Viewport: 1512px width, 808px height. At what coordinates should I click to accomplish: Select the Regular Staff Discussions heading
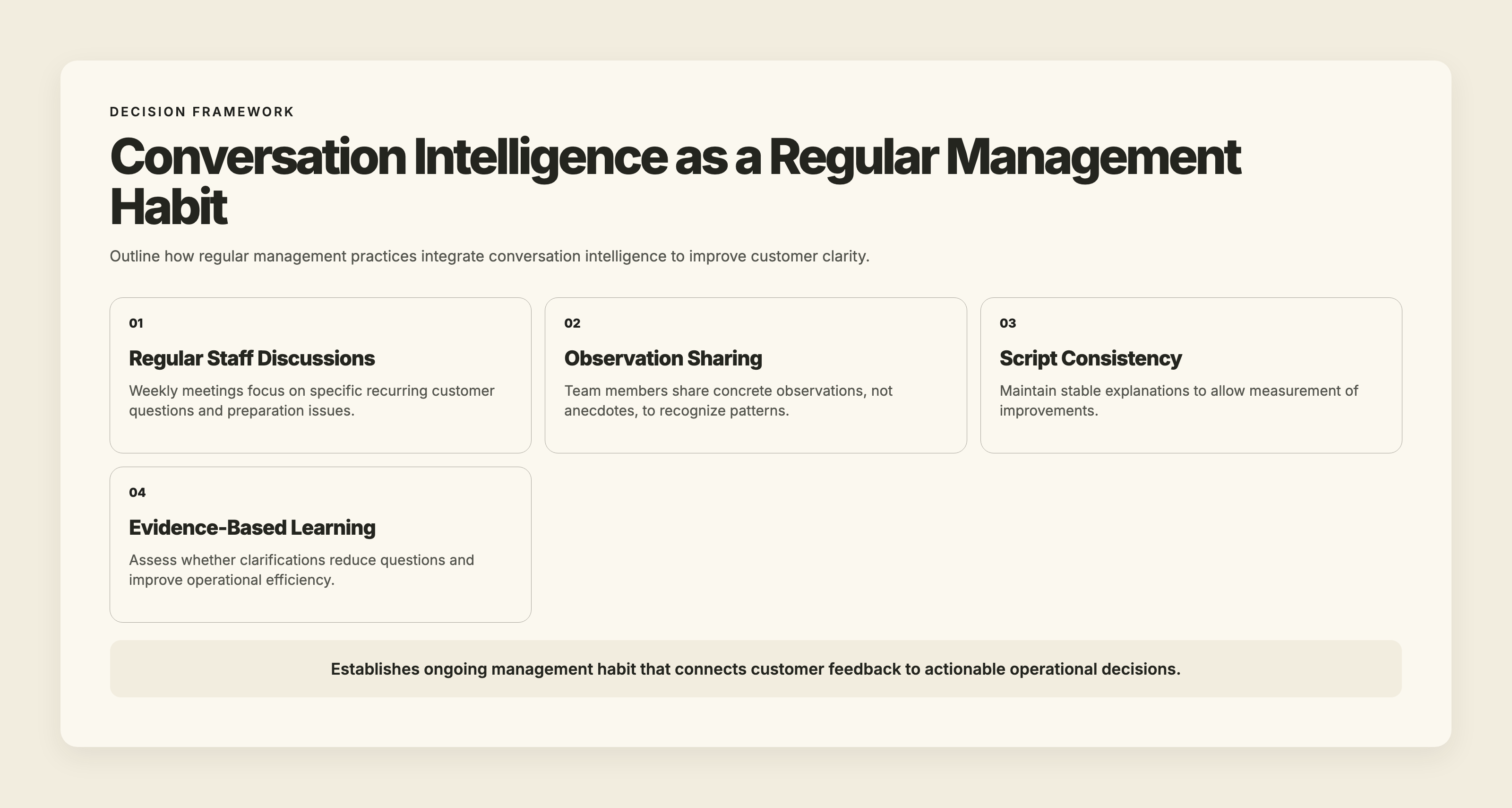click(x=252, y=358)
